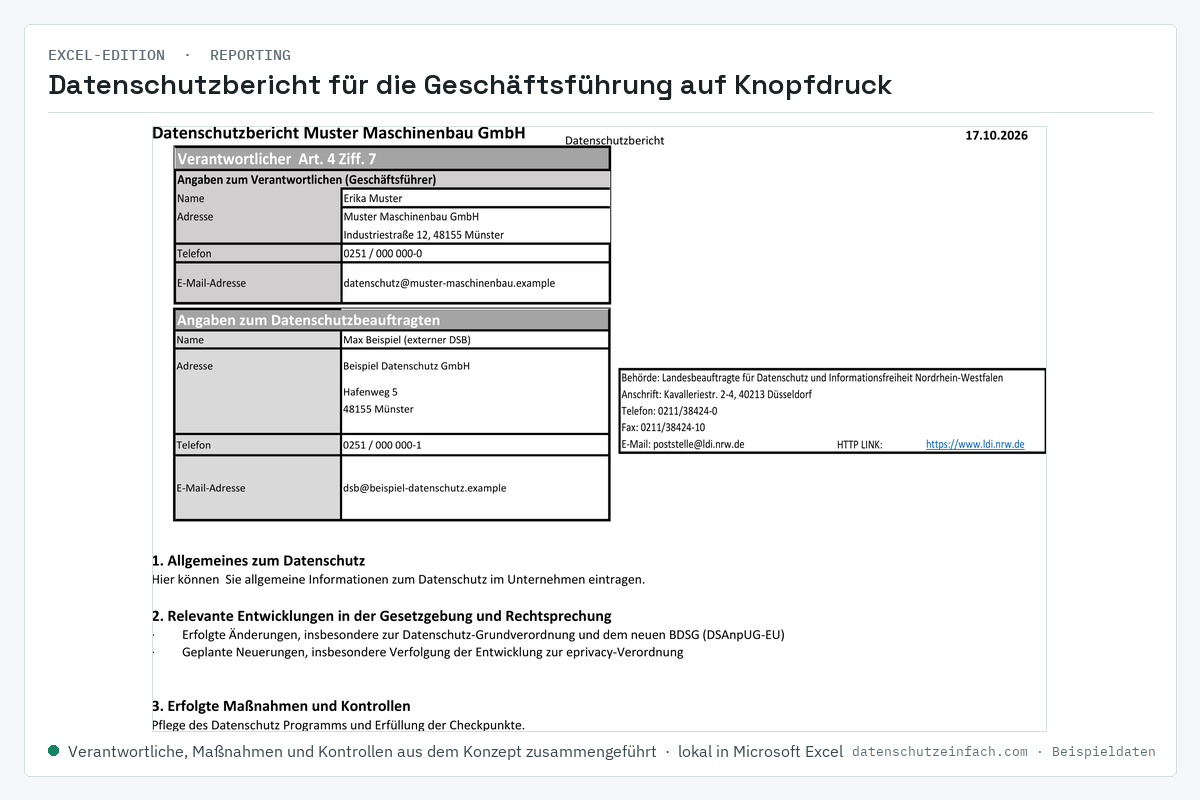The image size is (1200, 800).
Task: Select the Angaben zum Datenschutzbeauftragten header
Action: tap(392, 320)
